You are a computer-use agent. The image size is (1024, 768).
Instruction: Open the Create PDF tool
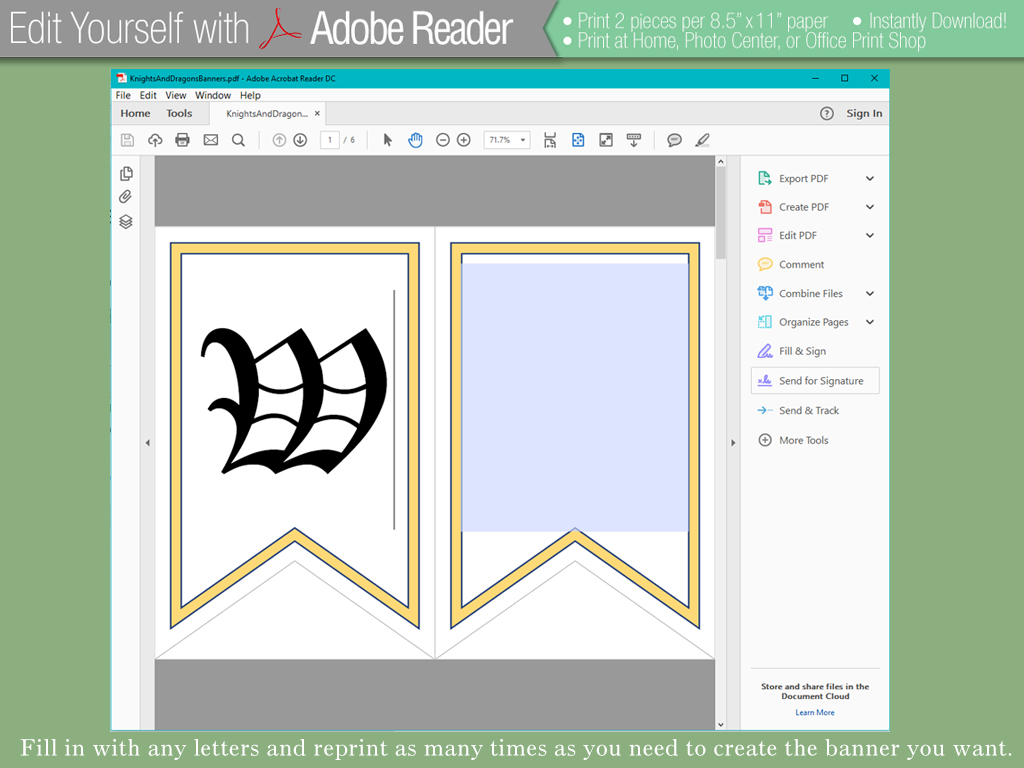[x=803, y=207]
